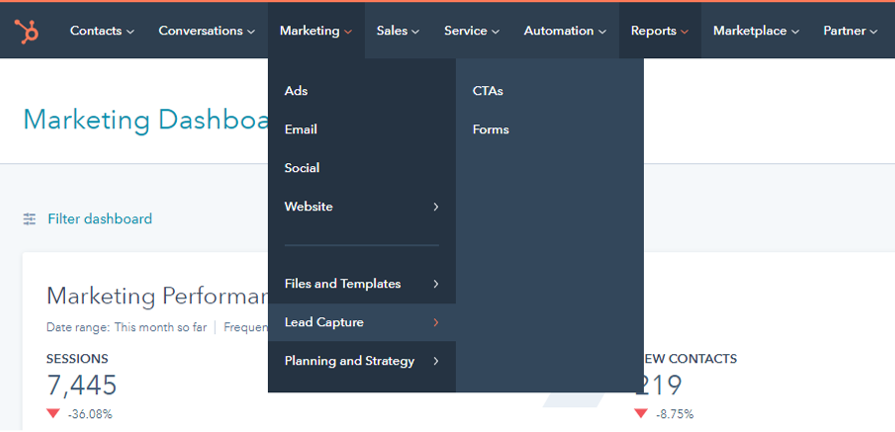This screenshot has width=895, height=432.
Task: Click the SESSIONS metric label
Action: point(77,359)
